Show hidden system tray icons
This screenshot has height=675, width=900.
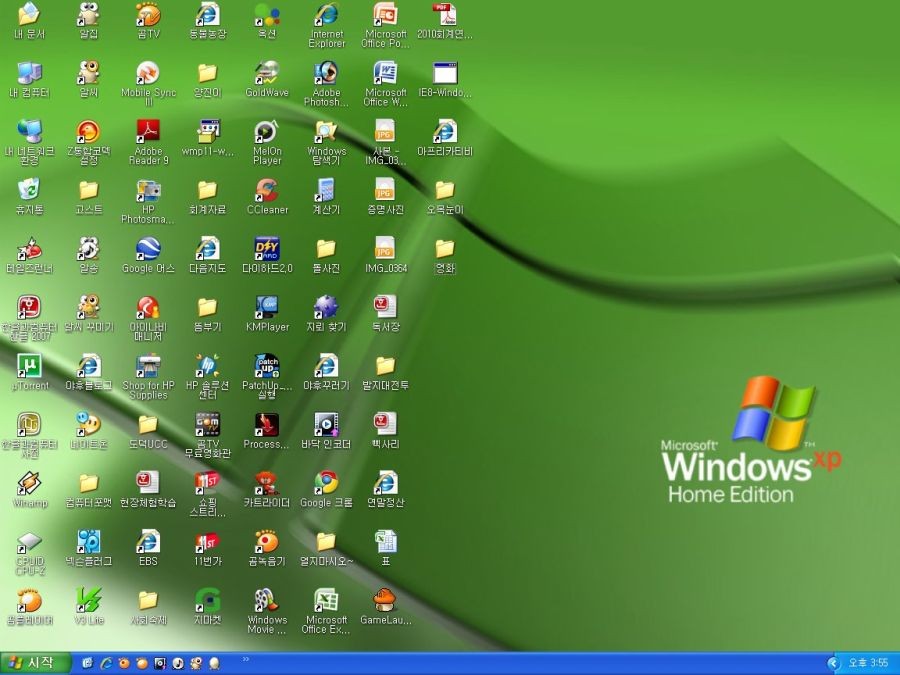tap(832, 664)
